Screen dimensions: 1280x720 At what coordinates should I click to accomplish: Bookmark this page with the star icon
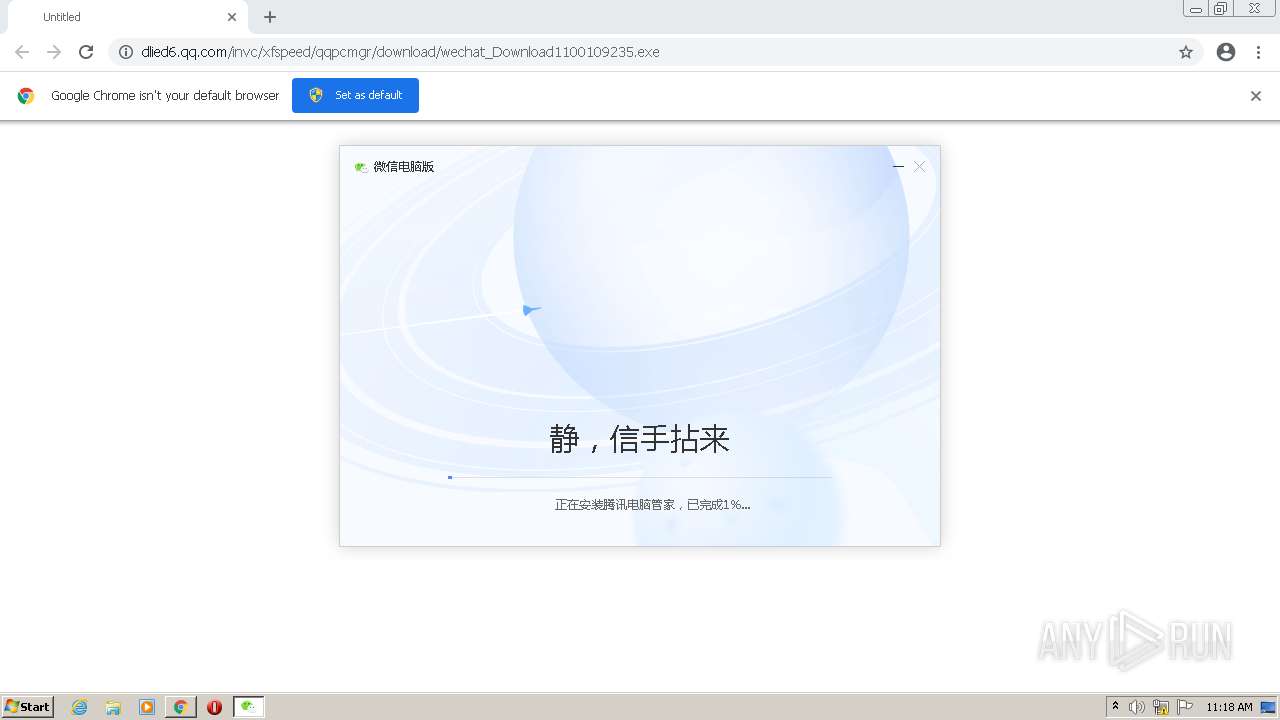pyautogui.click(x=1186, y=52)
